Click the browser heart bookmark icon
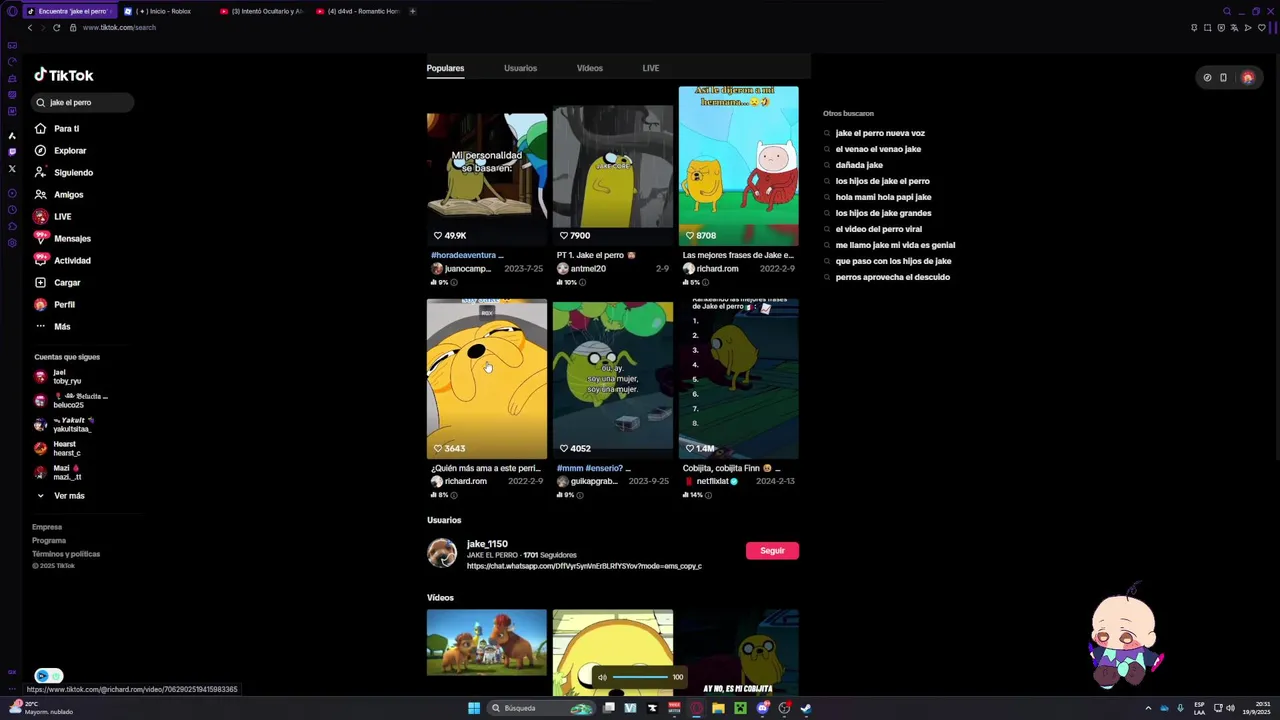Image resolution: width=1280 pixels, height=720 pixels. [x=1261, y=27]
